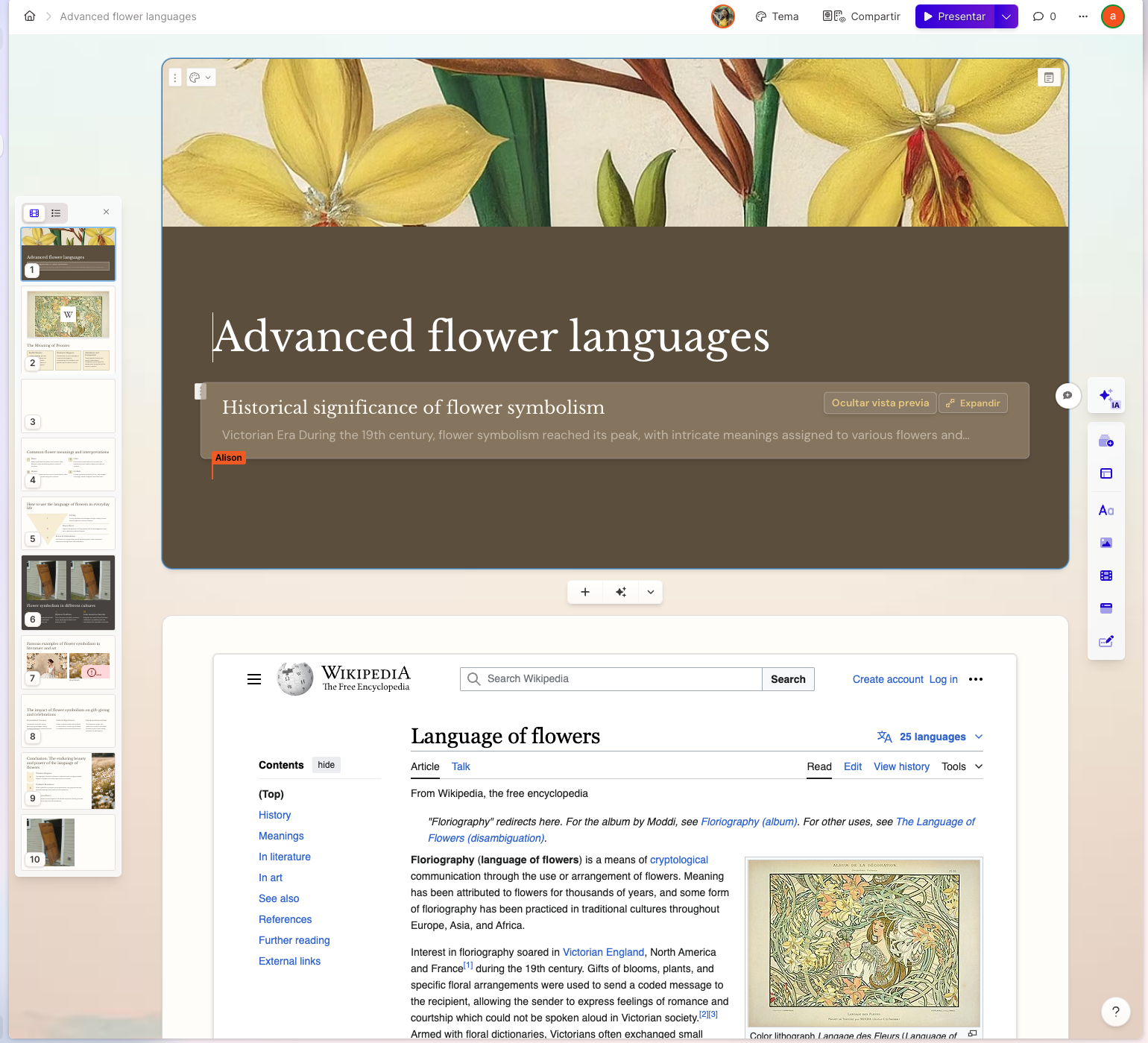Expand the add card options chevron

click(x=651, y=592)
